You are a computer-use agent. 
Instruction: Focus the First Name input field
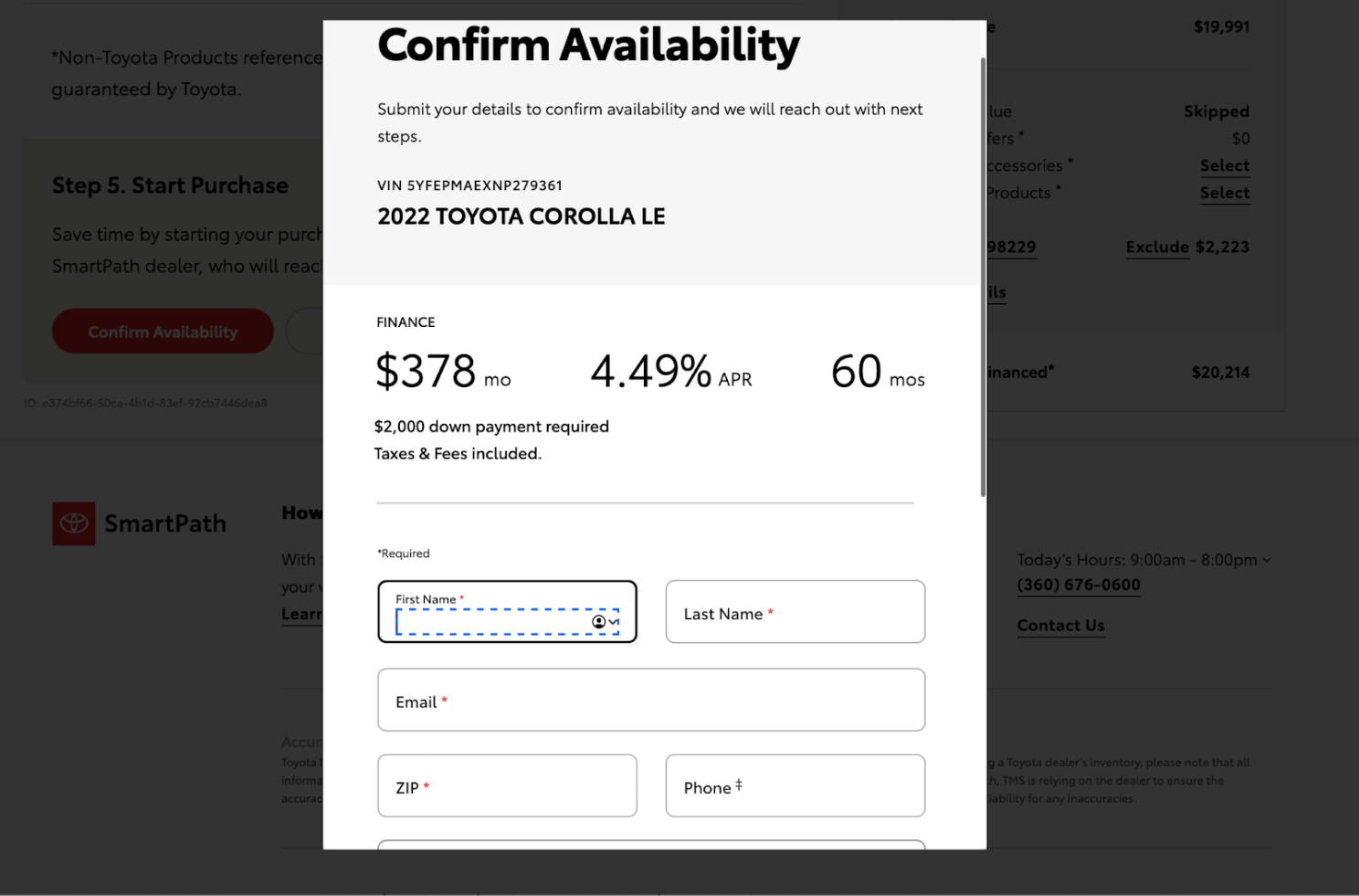pos(507,611)
